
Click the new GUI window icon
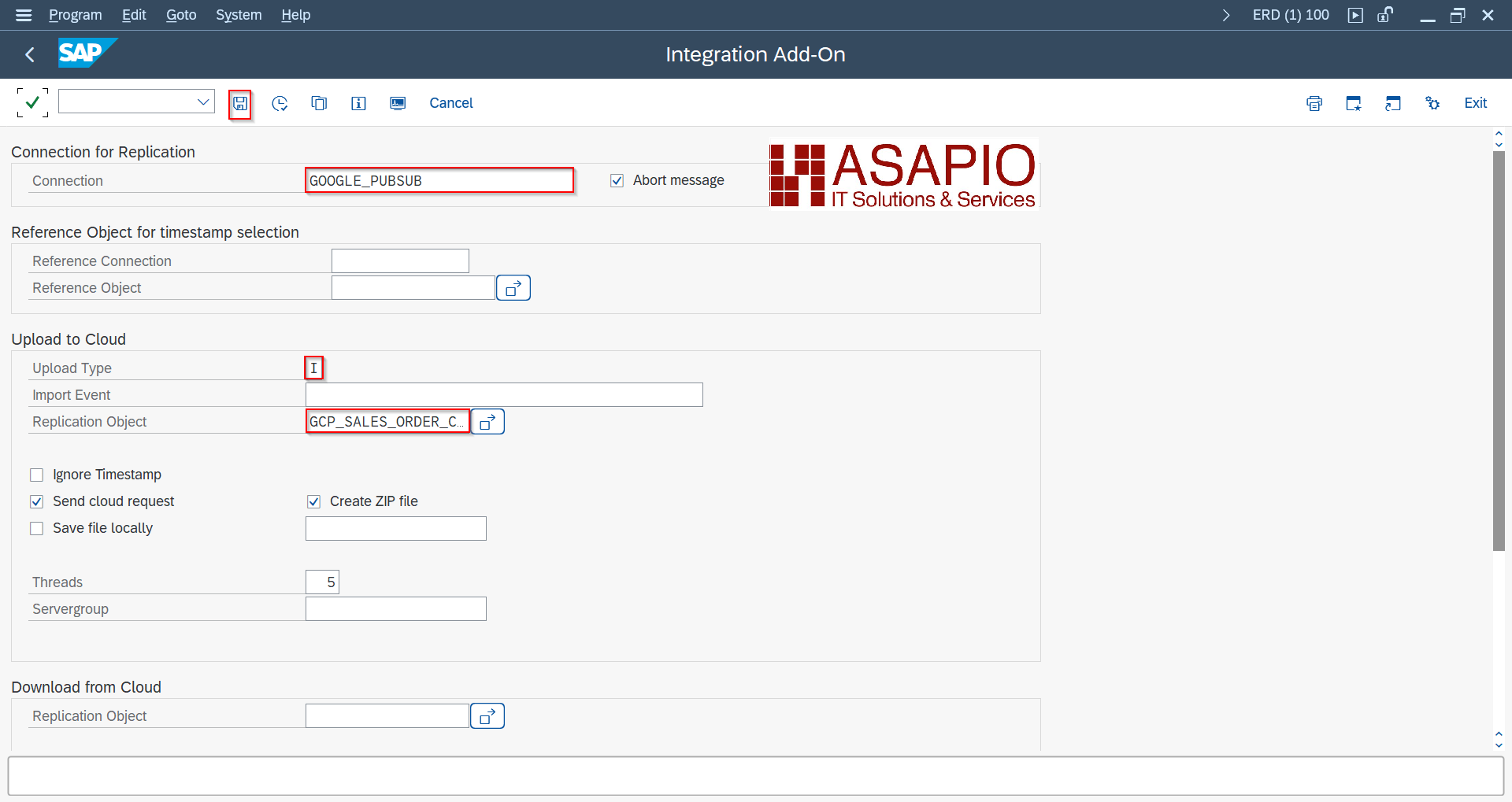click(1354, 103)
